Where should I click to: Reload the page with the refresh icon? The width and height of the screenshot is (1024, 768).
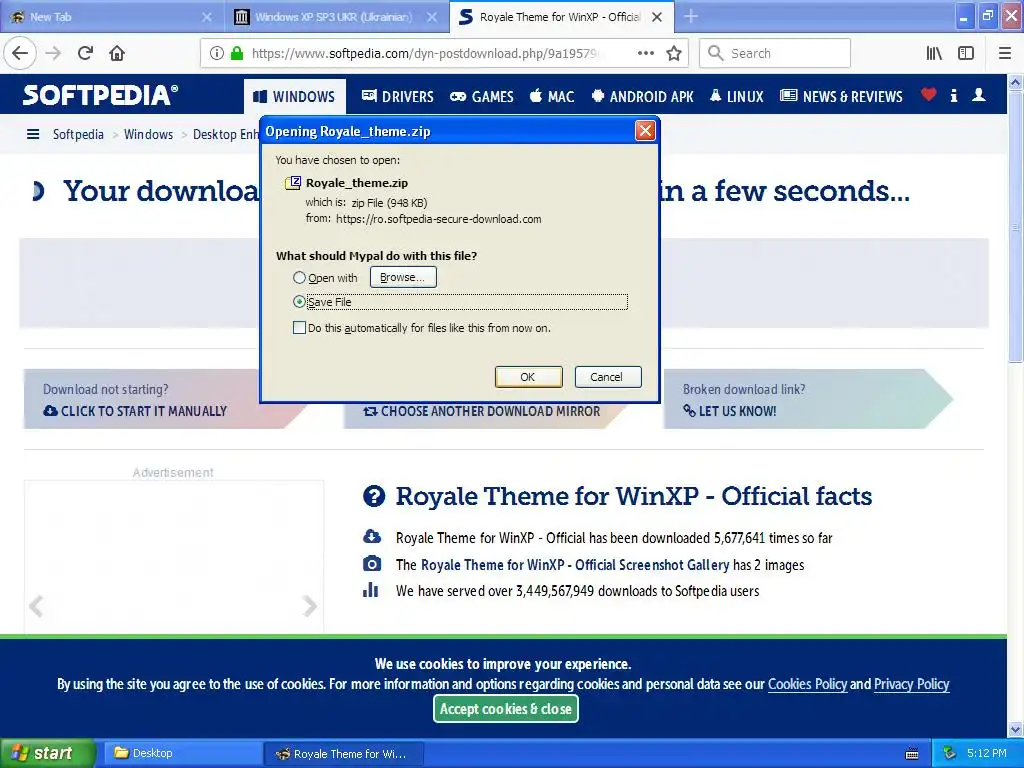tap(86, 54)
